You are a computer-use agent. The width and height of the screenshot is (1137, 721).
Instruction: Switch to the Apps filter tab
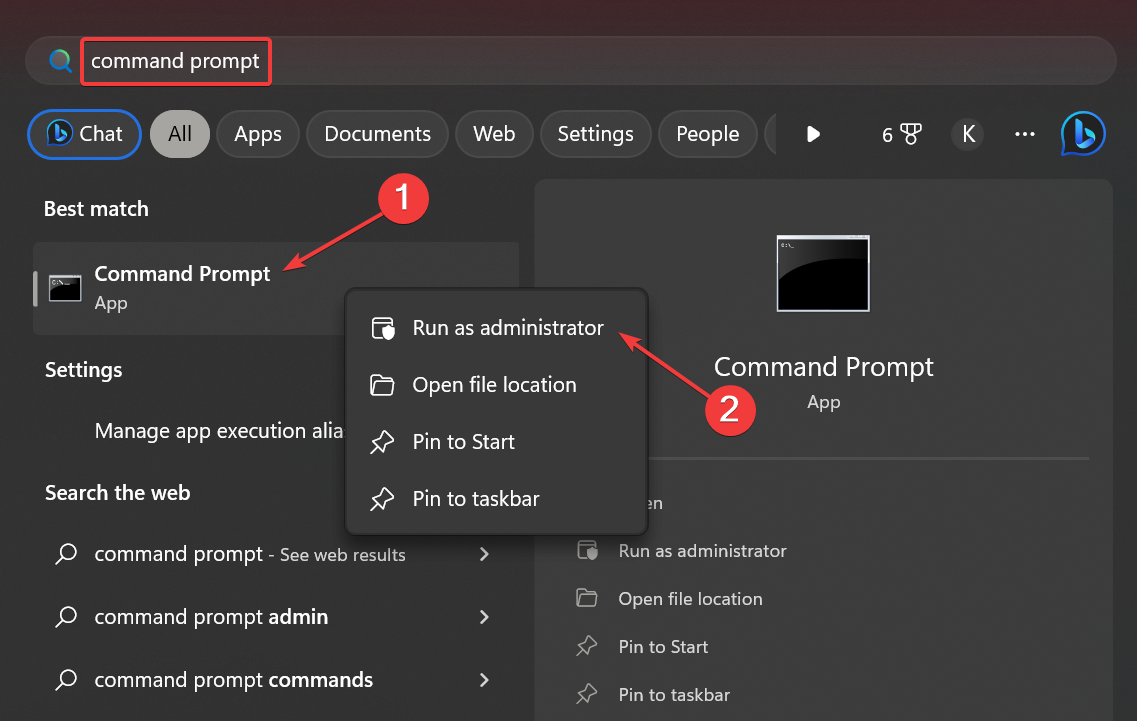click(x=257, y=134)
